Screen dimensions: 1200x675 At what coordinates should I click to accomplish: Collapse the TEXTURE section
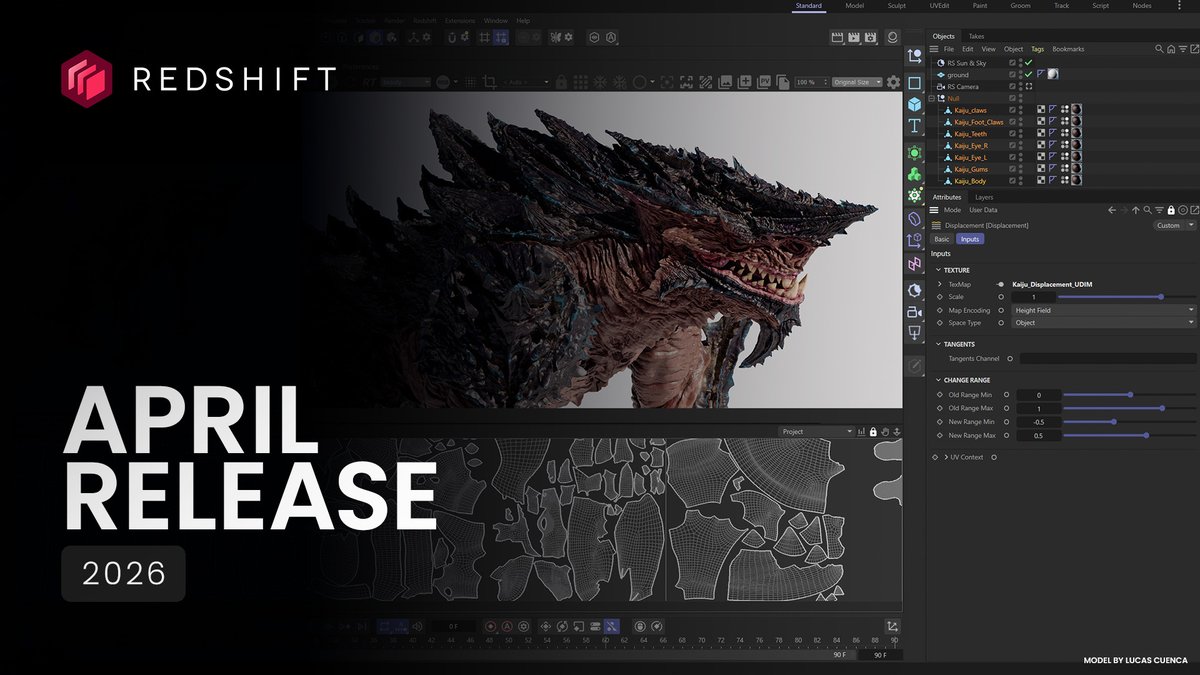coord(939,270)
